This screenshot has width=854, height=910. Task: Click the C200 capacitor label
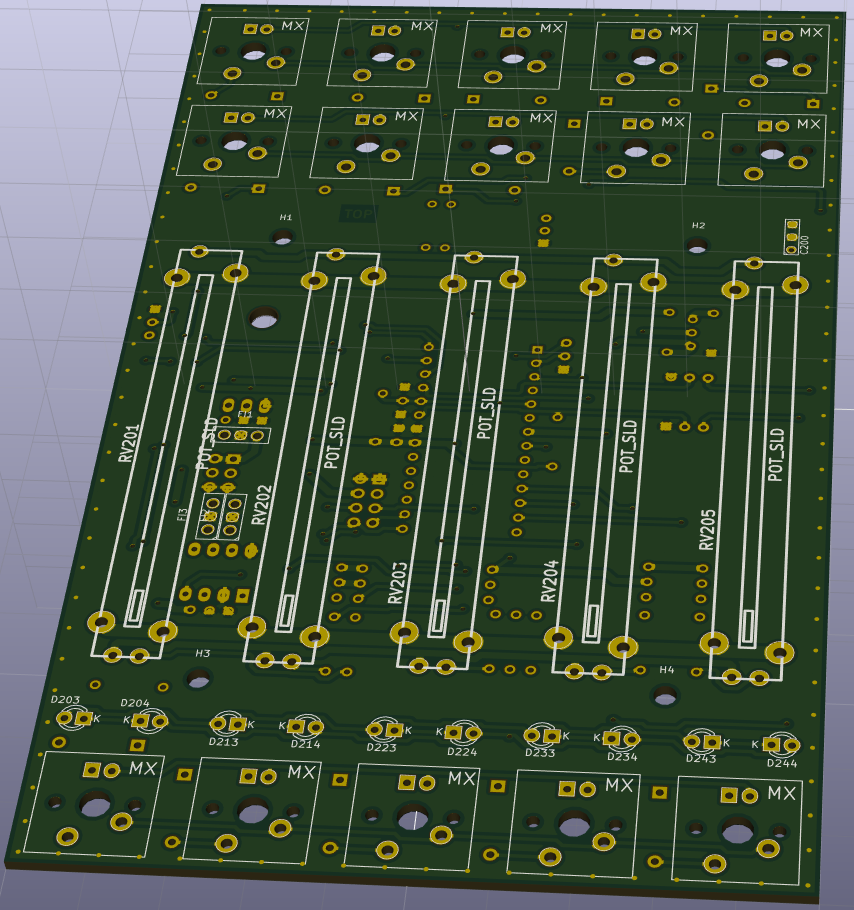805,245
